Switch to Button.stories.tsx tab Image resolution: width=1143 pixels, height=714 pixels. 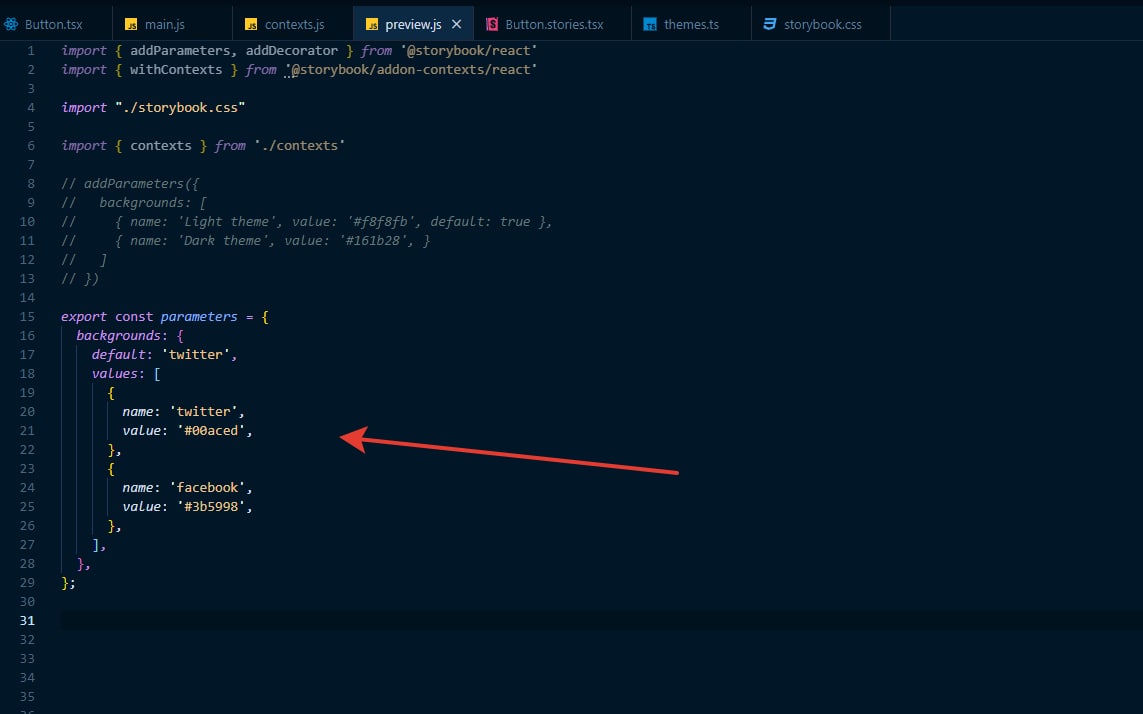(554, 24)
